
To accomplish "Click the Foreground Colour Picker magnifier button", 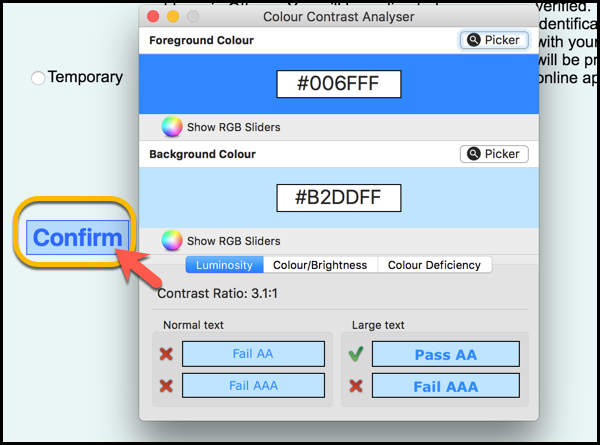I will pos(494,40).
